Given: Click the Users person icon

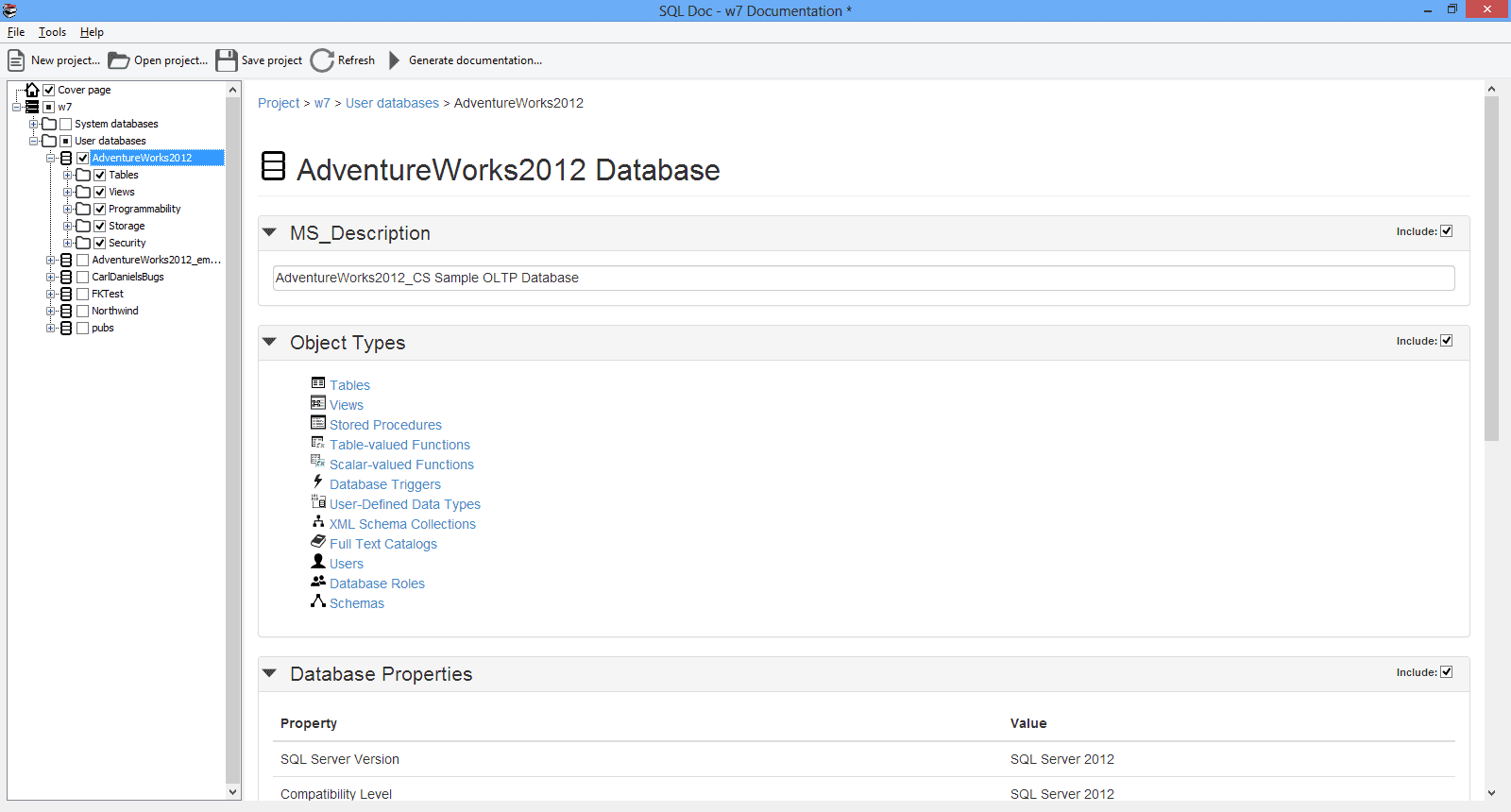Looking at the screenshot, I should [318, 561].
